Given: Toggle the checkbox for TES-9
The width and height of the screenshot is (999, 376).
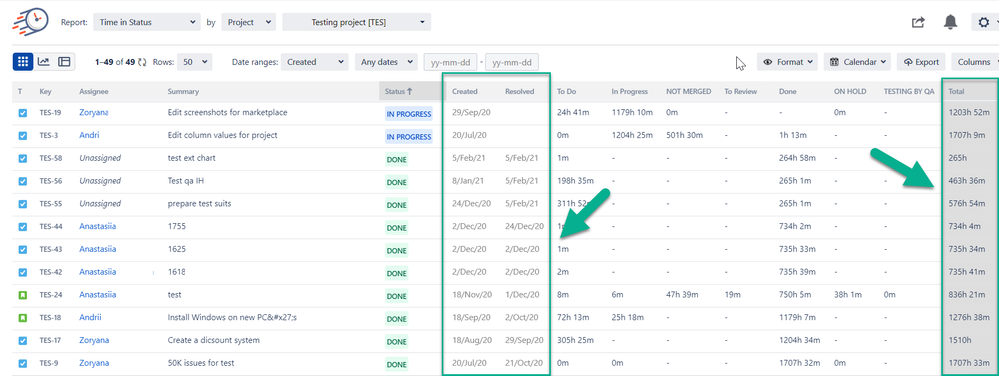Looking at the screenshot, I should coord(23,363).
